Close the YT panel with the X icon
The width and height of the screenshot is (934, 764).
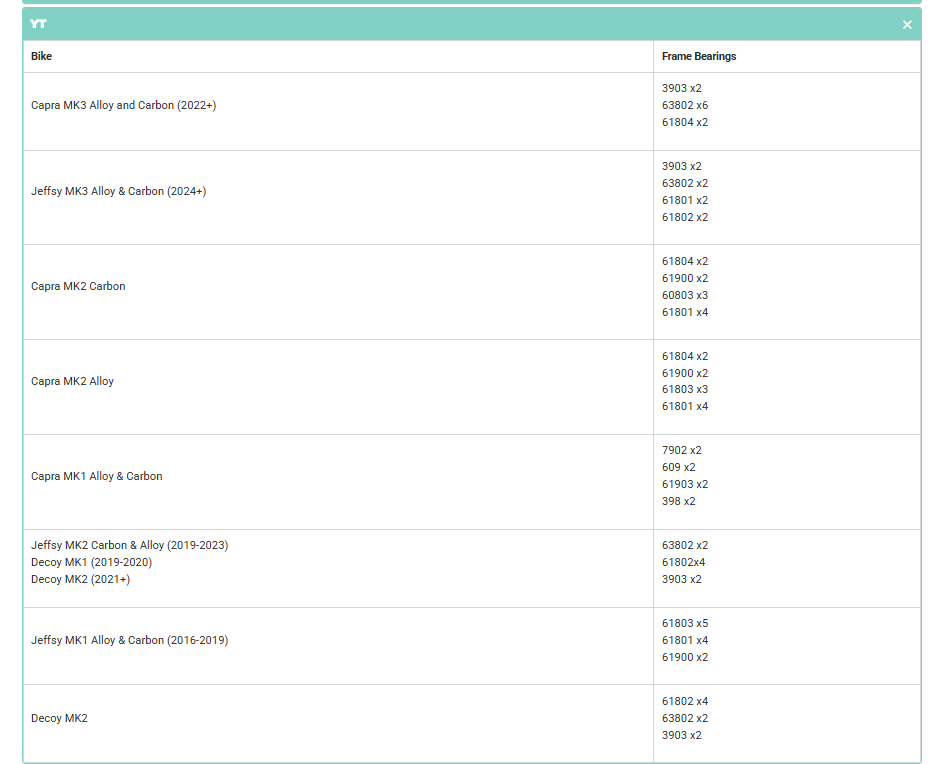[x=907, y=25]
